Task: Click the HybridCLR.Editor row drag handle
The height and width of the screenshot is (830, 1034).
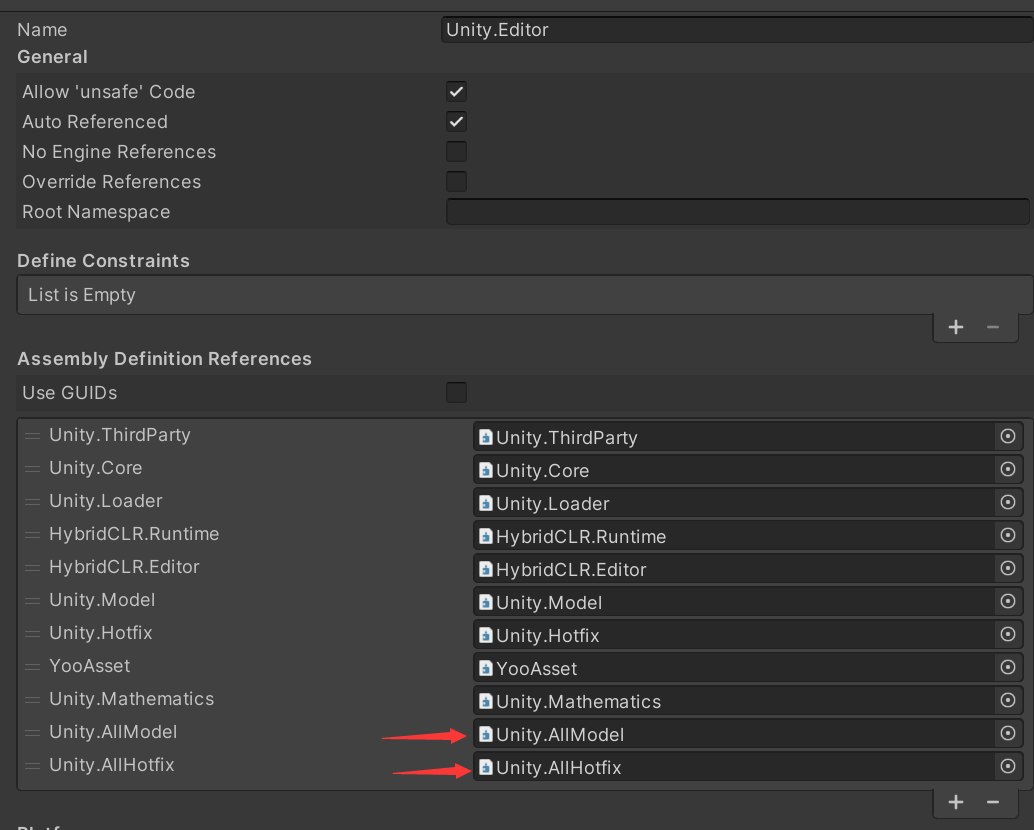Action: [32, 568]
